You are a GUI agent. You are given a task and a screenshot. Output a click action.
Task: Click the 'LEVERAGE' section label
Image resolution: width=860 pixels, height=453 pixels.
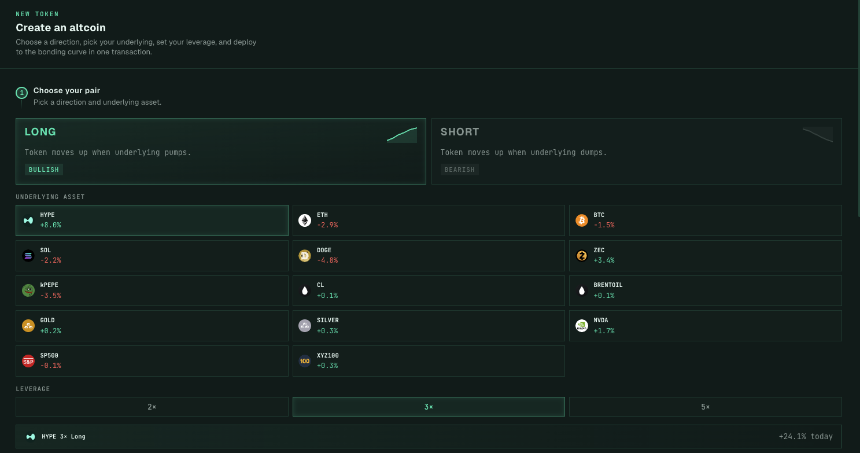click(x=32, y=388)
